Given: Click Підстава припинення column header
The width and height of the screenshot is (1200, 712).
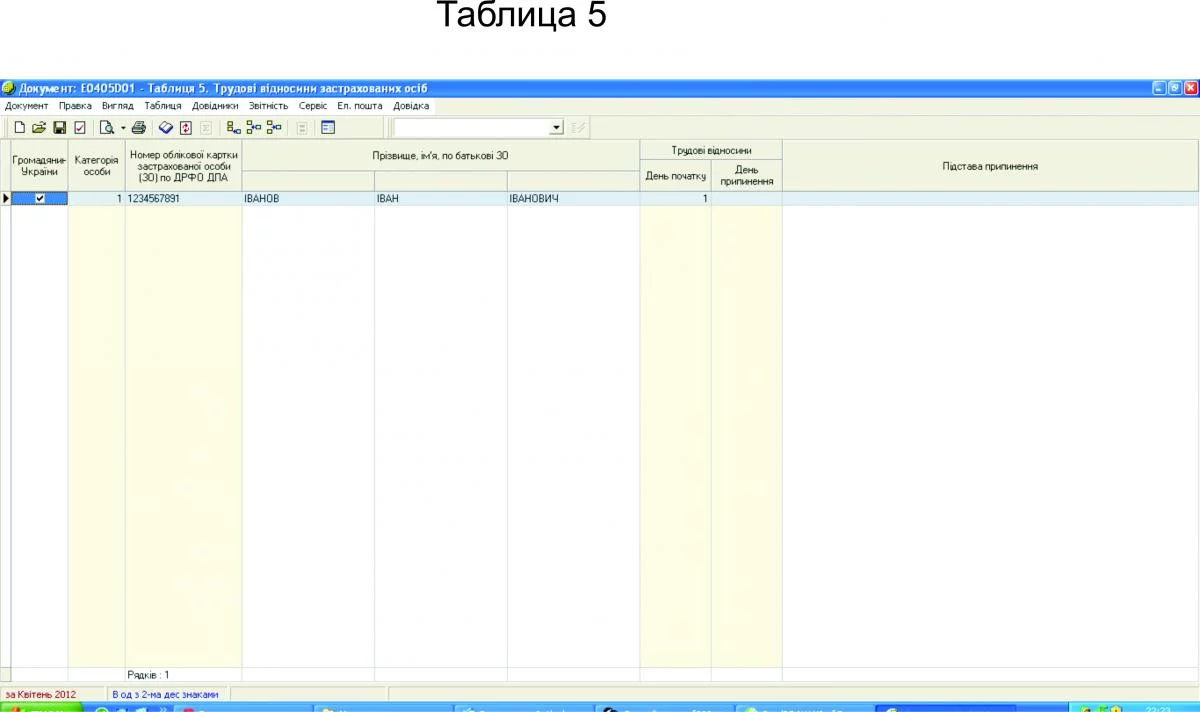Looking at the screenshot, I should (990, 166).
